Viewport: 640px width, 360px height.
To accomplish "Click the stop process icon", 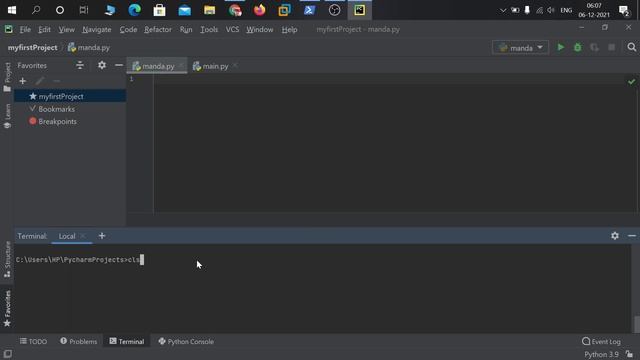I will (611, 47).
